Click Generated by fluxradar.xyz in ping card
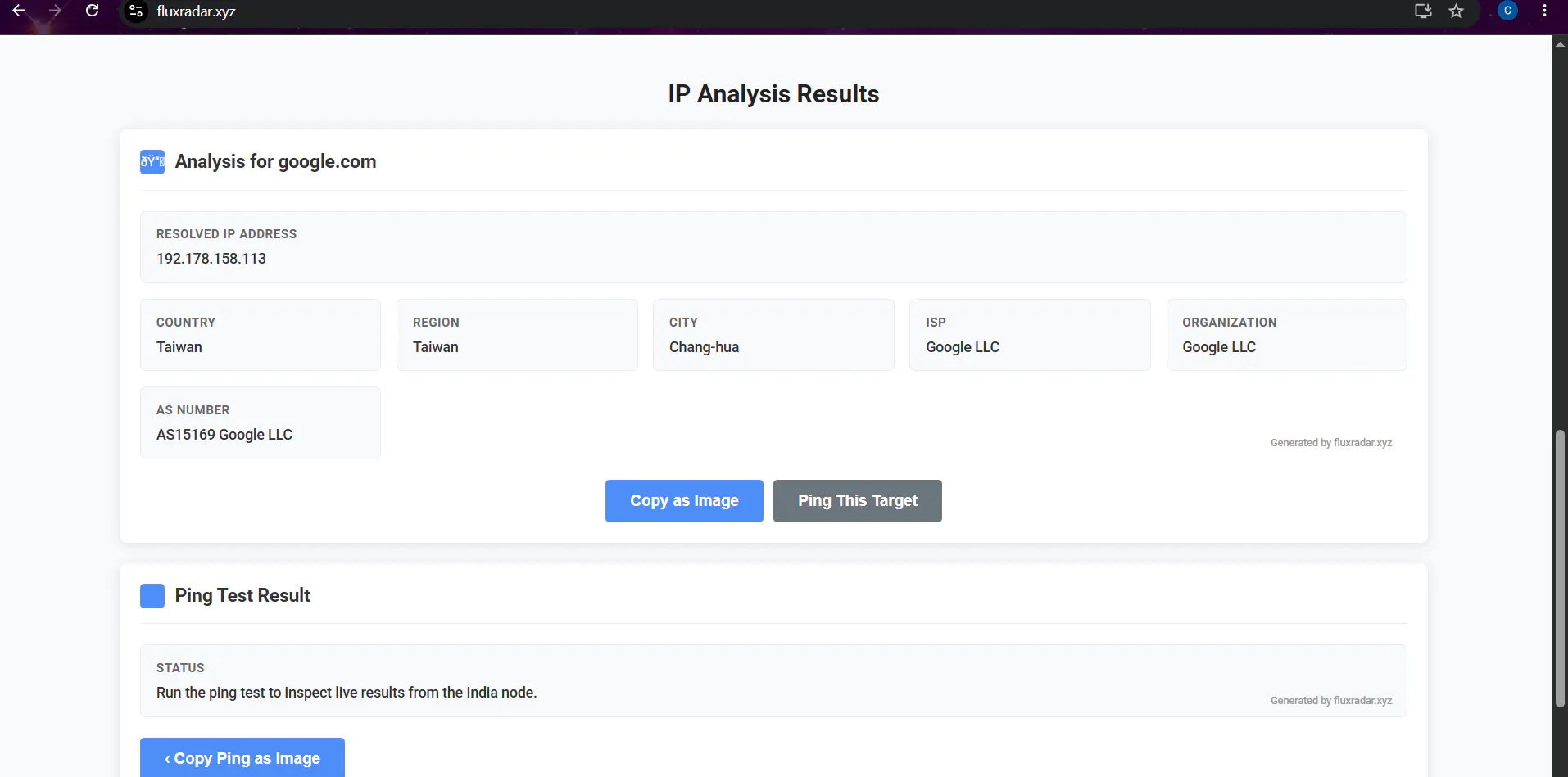The image size is (1568, 777). point(1331,701)
